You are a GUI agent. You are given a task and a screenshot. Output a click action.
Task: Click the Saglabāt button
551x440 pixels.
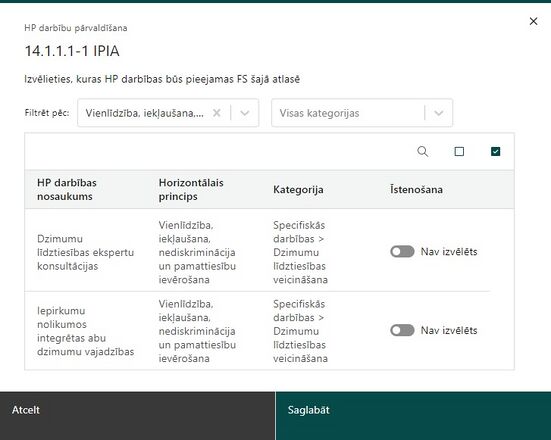413,416
